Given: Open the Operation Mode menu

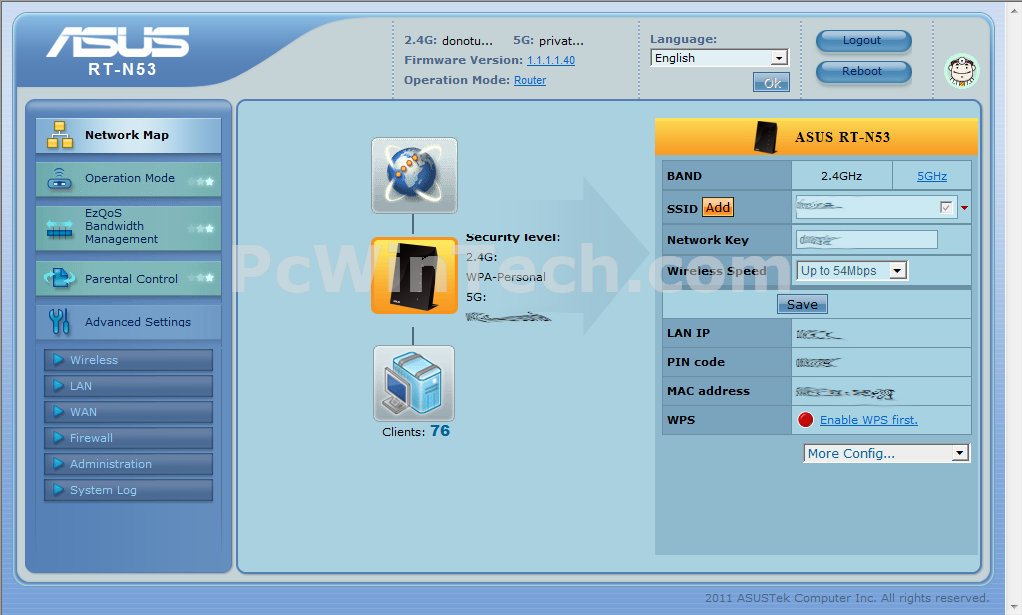Looking at the screenshot, I should pos(128,179).
